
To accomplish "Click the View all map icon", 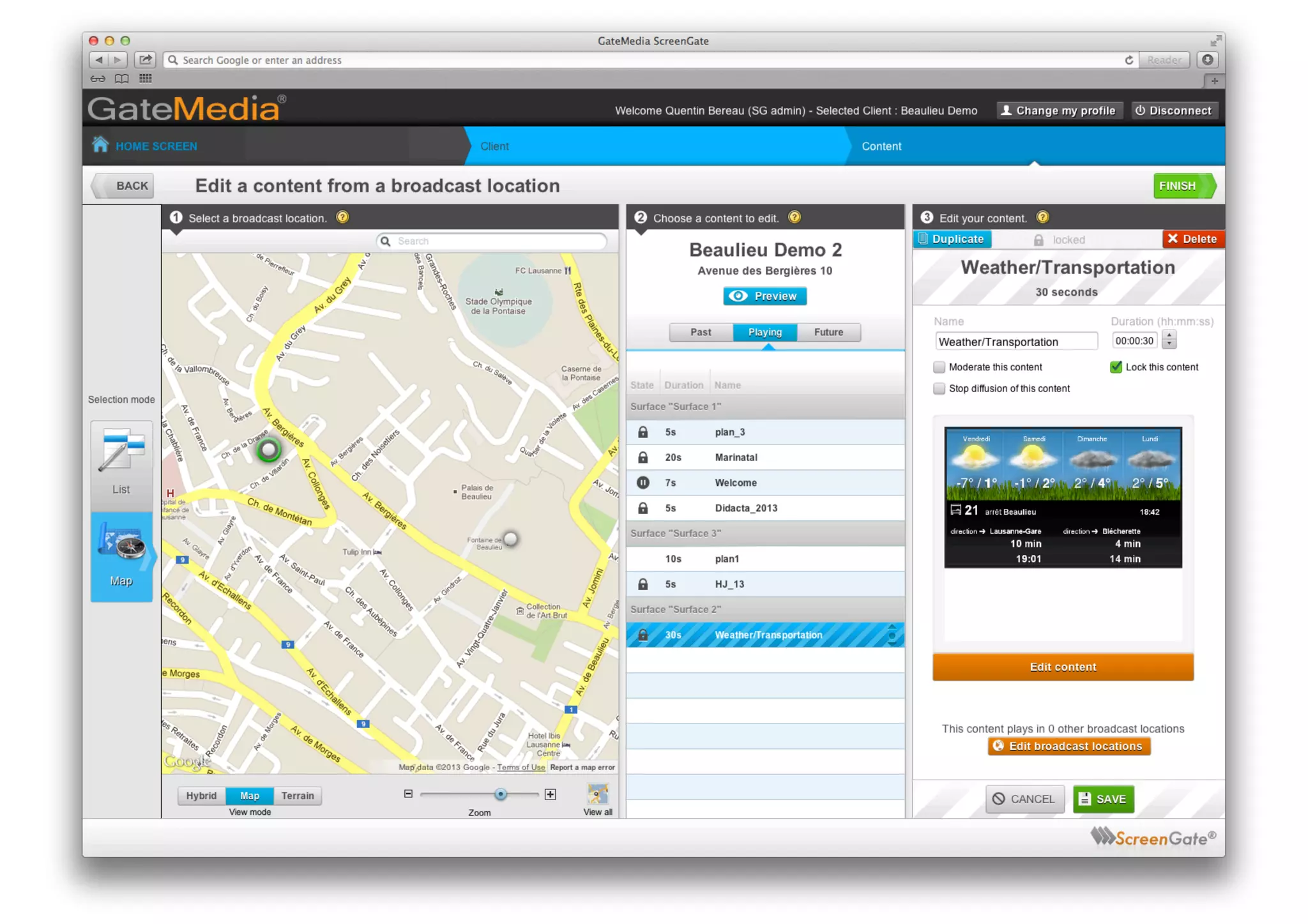I will [x=598, y=794].
